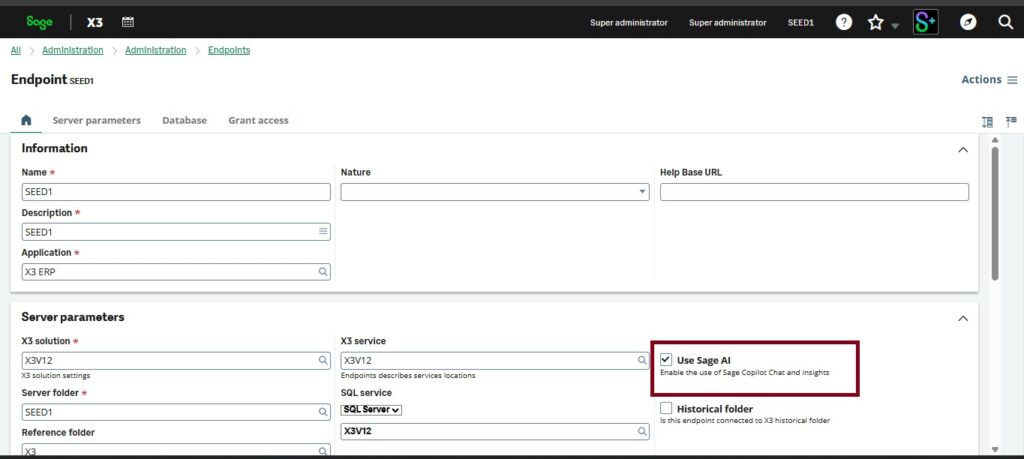The height and width of the screenshot is (459, 1024).
Task: Click the Description input field
Action: 176,232
